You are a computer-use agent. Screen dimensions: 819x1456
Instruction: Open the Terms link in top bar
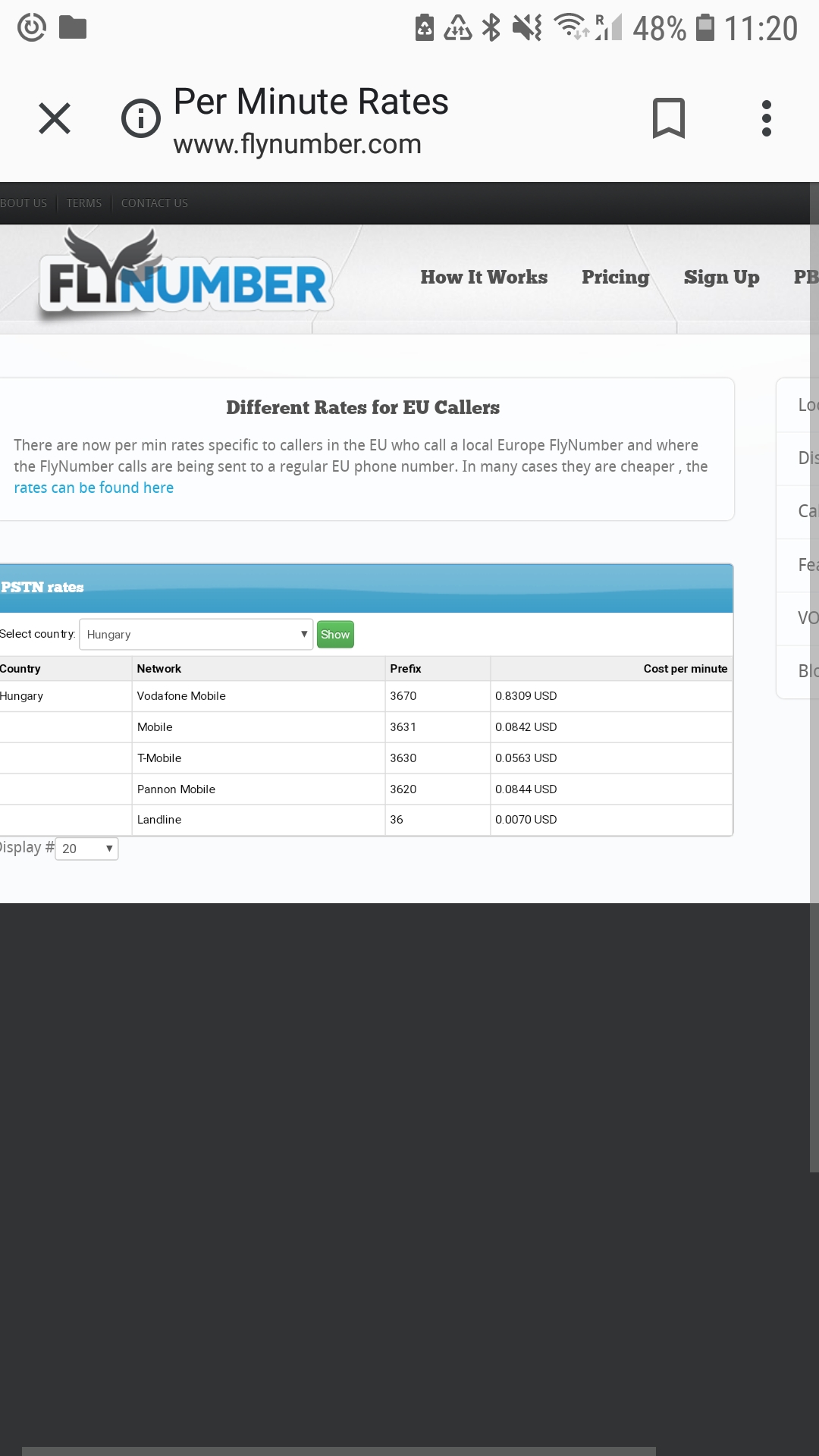point(83,203)
